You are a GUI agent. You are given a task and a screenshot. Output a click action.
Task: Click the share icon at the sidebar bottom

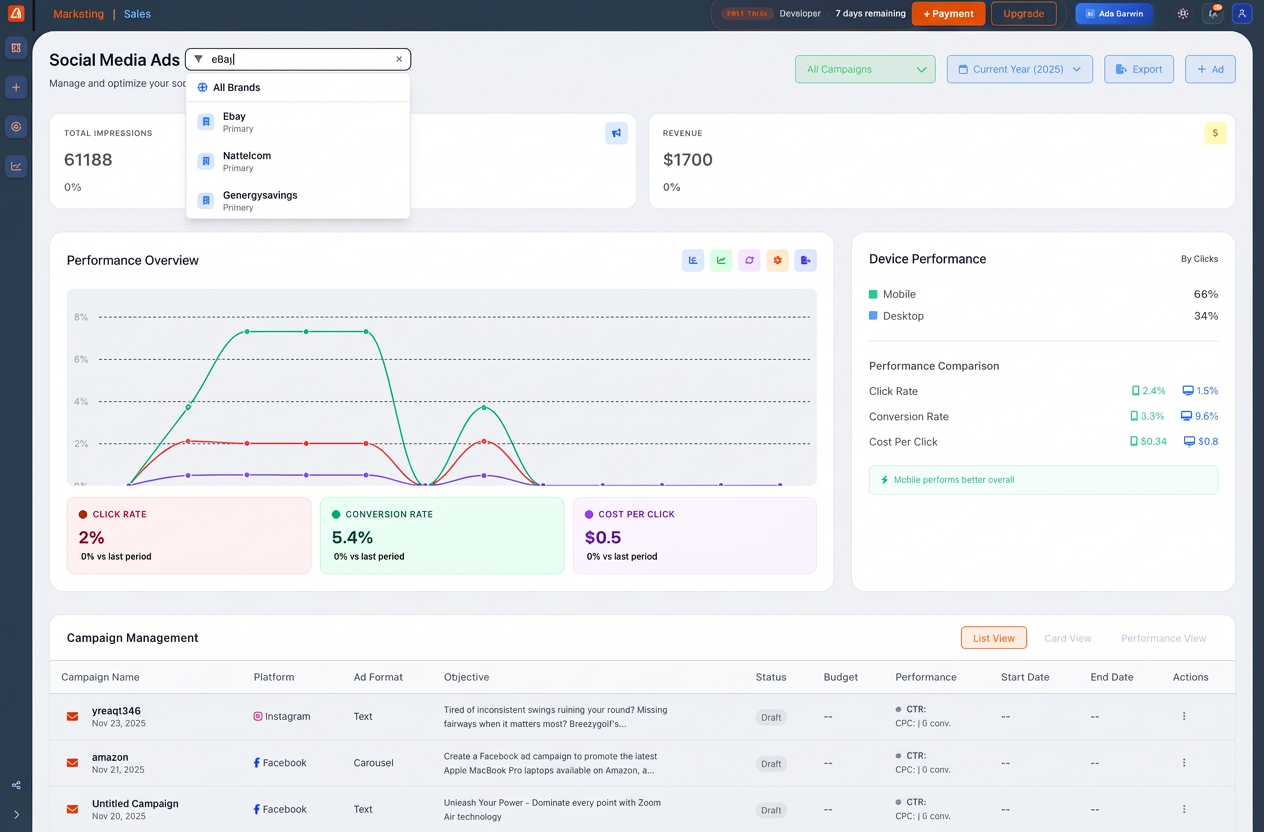[x=16, y=785]
